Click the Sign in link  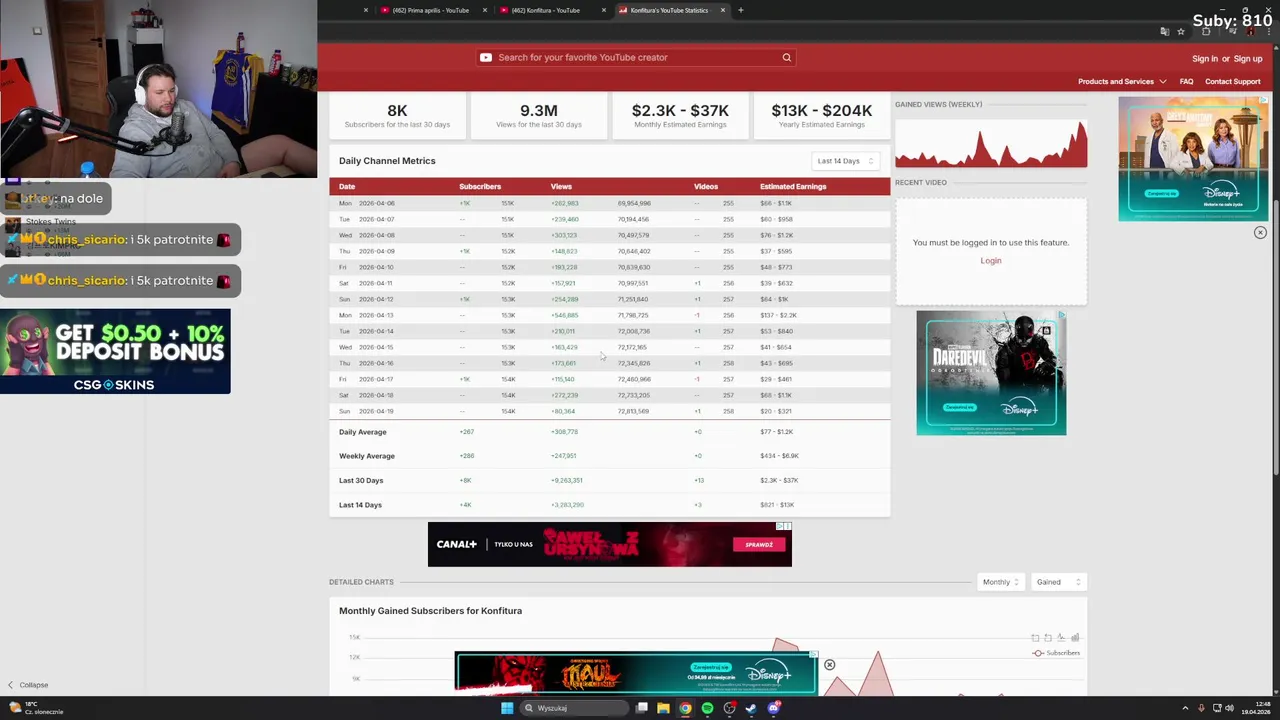(x=1205, y=59)
